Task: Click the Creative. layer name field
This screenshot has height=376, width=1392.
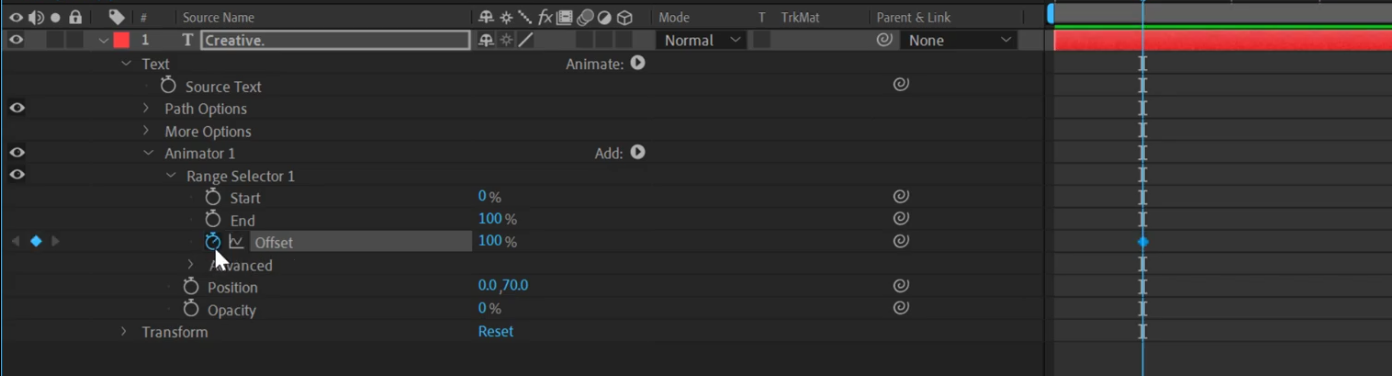Action: coord(335,40)
